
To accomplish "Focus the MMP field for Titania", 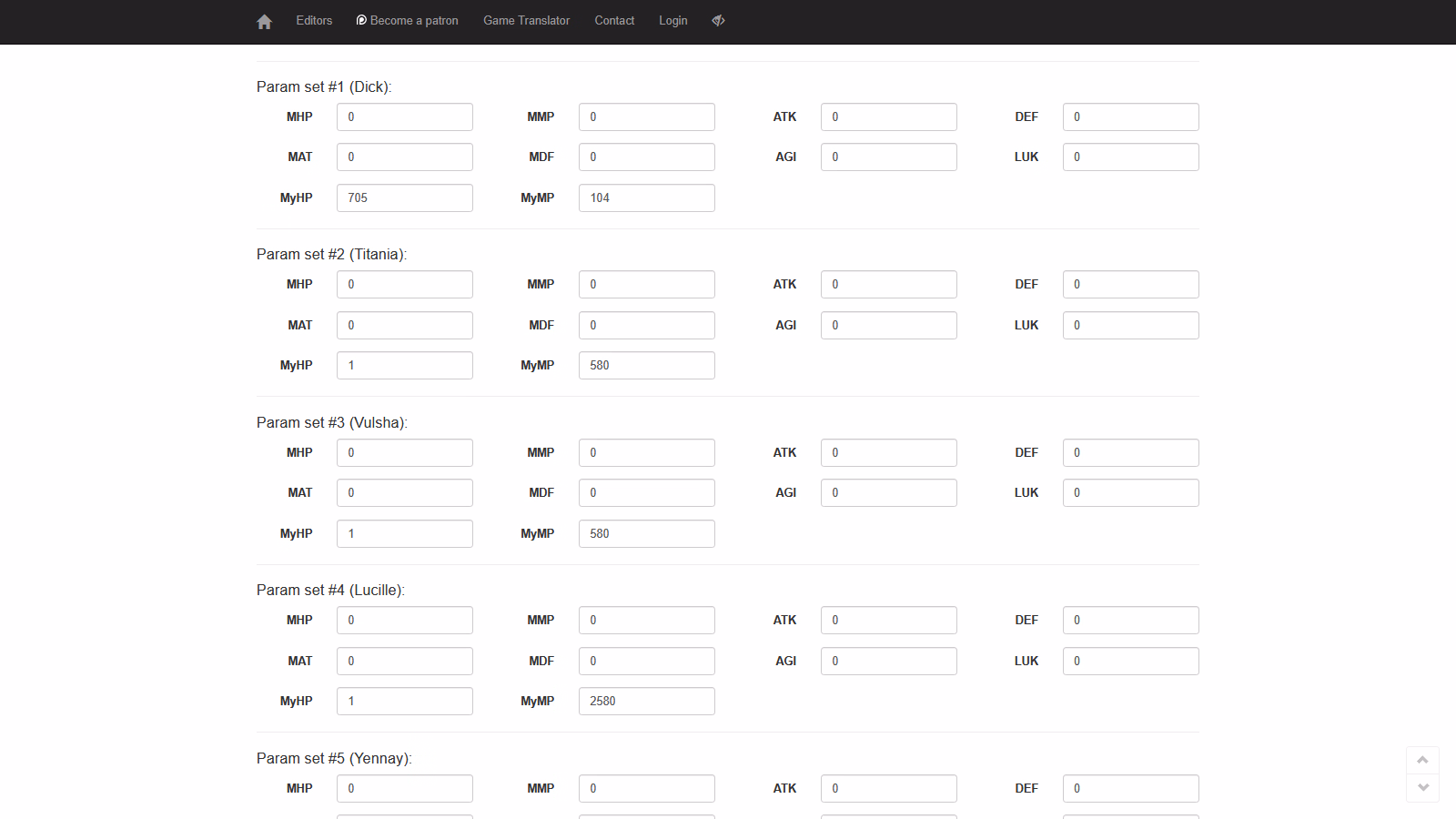I will pyautogui.click(x=647, y=284).
